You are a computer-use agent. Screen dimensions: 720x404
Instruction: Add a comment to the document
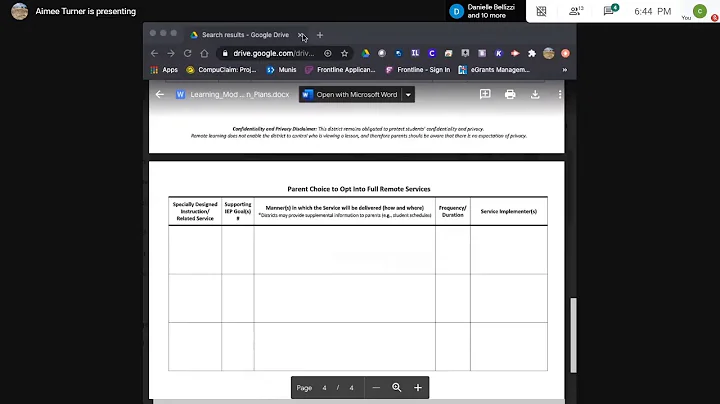[485, 95]
